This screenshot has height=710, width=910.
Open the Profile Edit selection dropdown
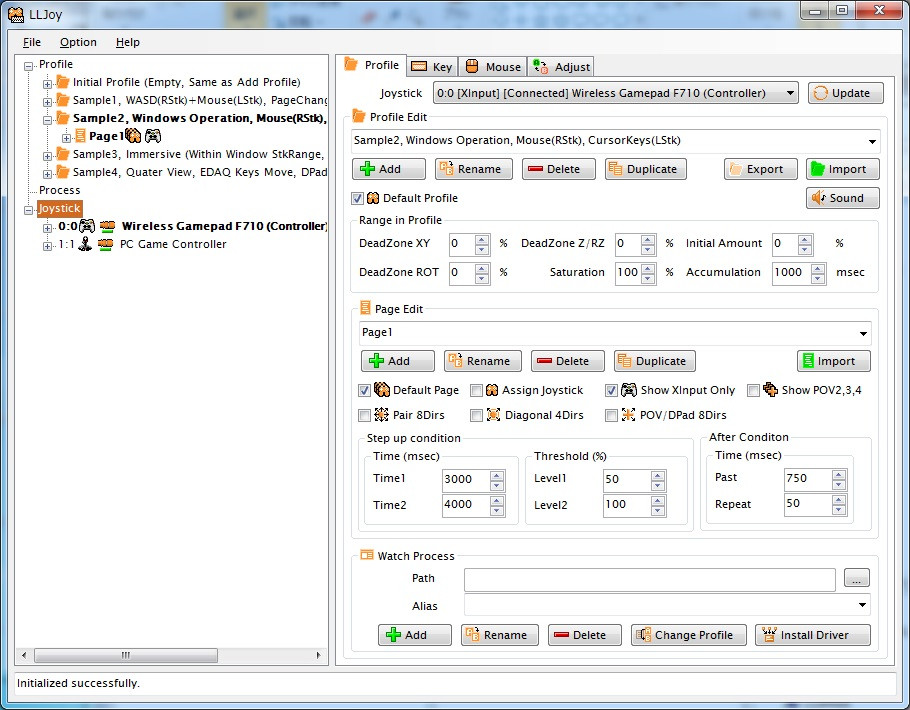point(872,141)
